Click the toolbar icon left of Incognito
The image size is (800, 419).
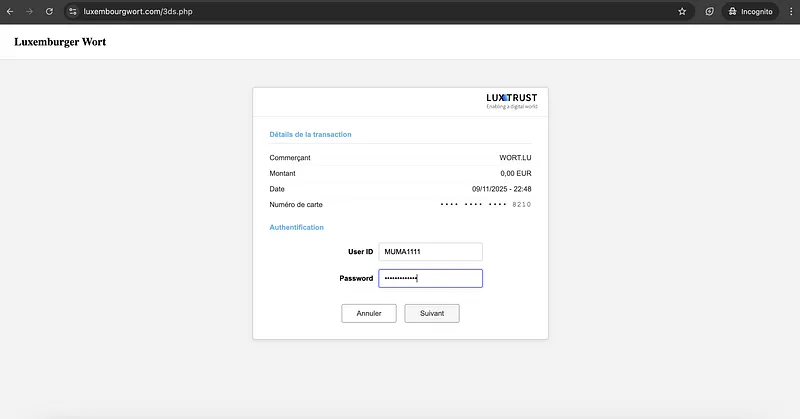tap(709, 11)
